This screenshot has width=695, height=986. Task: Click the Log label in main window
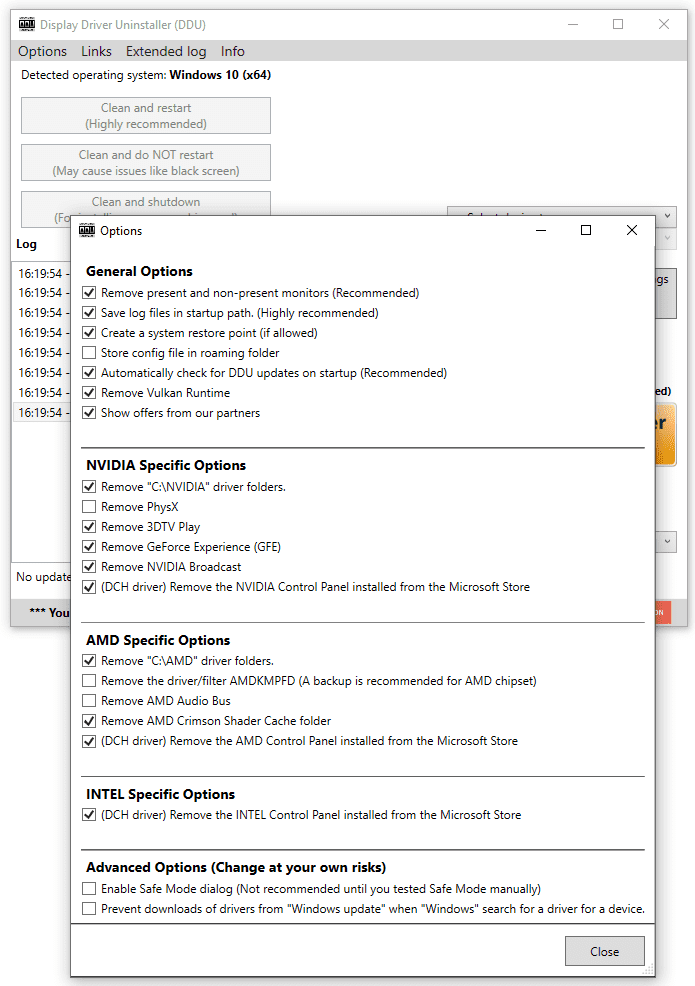point(26,244)
